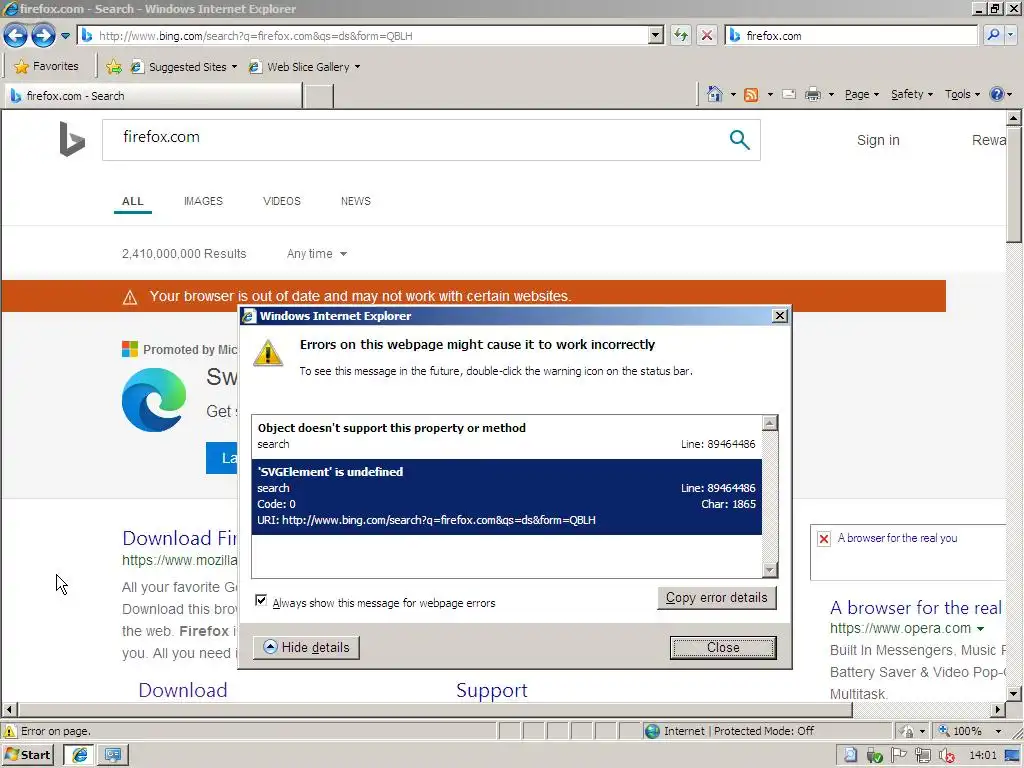Click the status bar error warning icon
Viewport: 1024px width, 768px height.
(x=10, y=731)
